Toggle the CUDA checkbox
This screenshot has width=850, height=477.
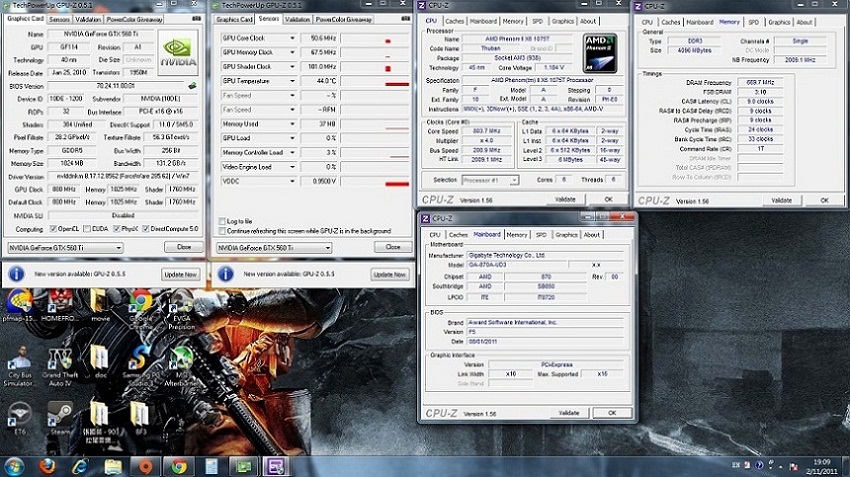87,229
